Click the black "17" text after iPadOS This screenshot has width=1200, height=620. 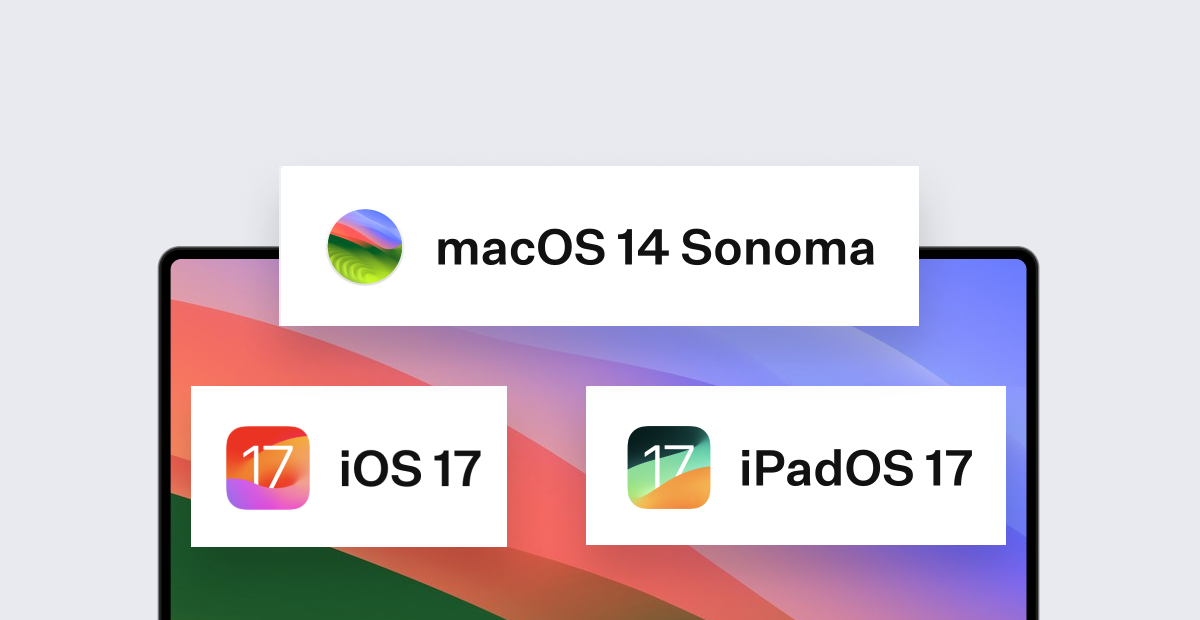click(x=947, y=468)
